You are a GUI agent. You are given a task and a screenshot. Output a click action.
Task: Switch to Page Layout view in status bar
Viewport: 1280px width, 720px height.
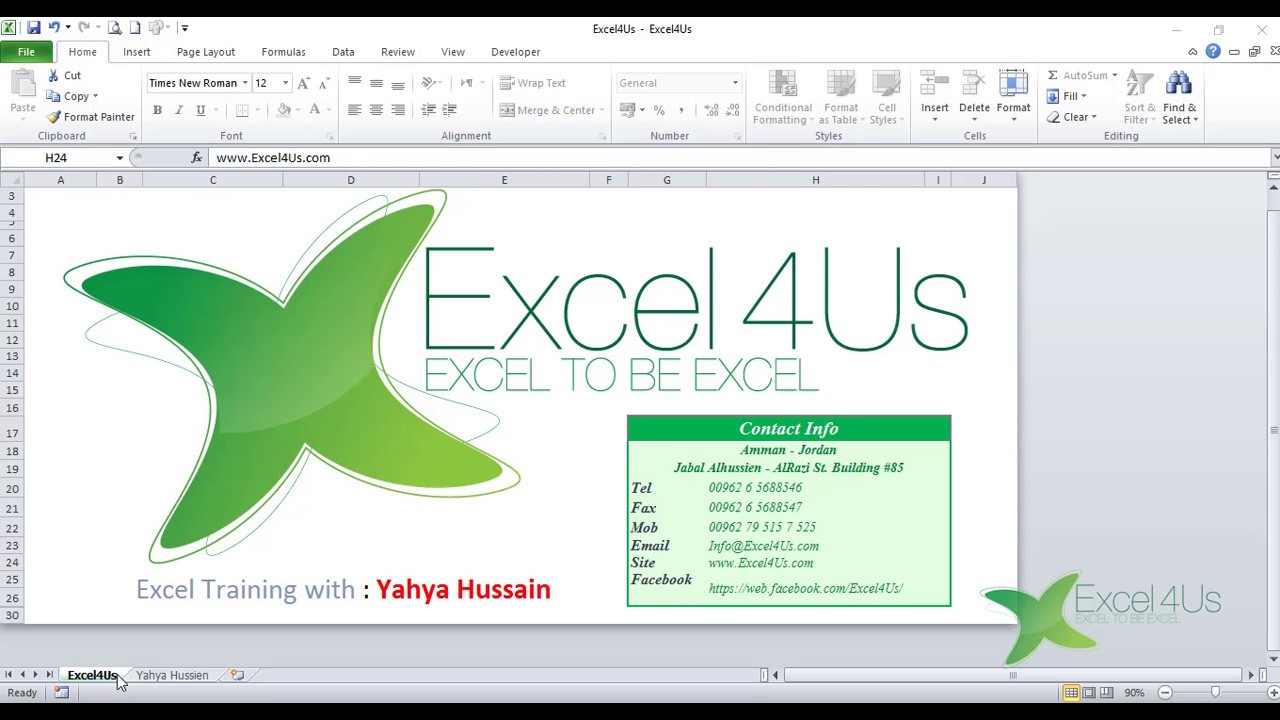[x=1089, y=692]
